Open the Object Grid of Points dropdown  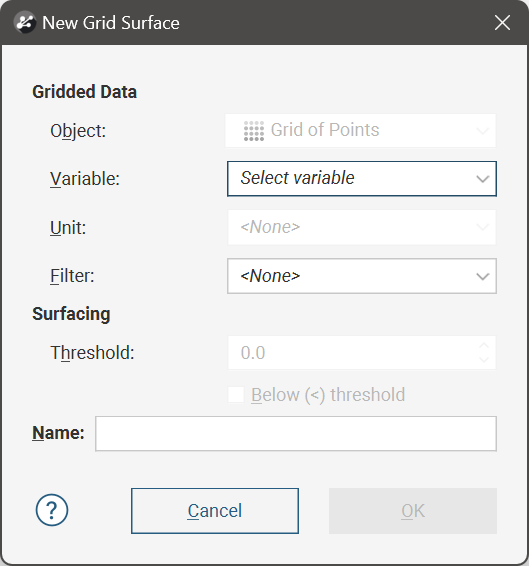click(x=361, y=131)
